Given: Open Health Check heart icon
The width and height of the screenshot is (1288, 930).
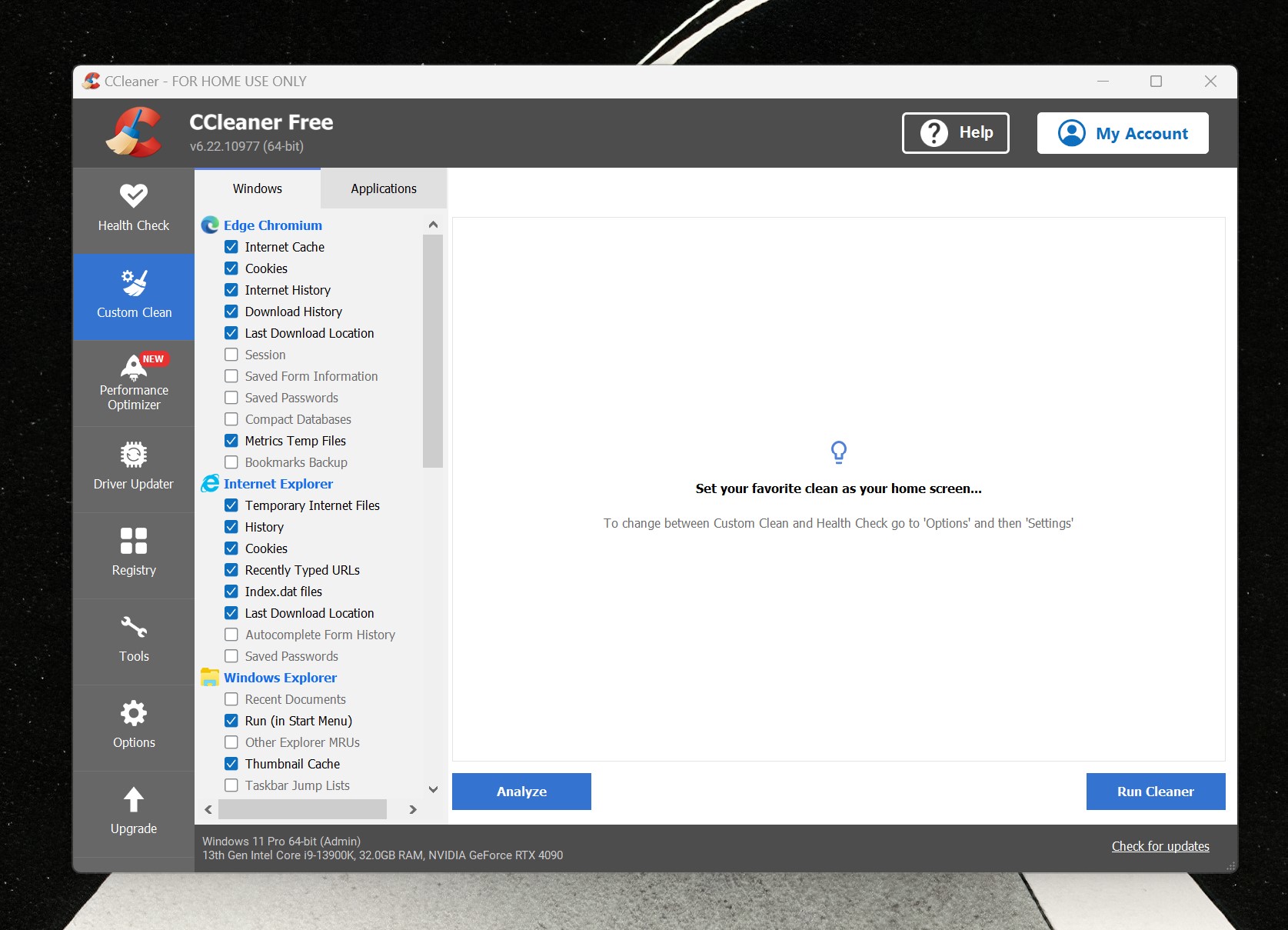Looking at the screenshot, I should coord(134,195).
